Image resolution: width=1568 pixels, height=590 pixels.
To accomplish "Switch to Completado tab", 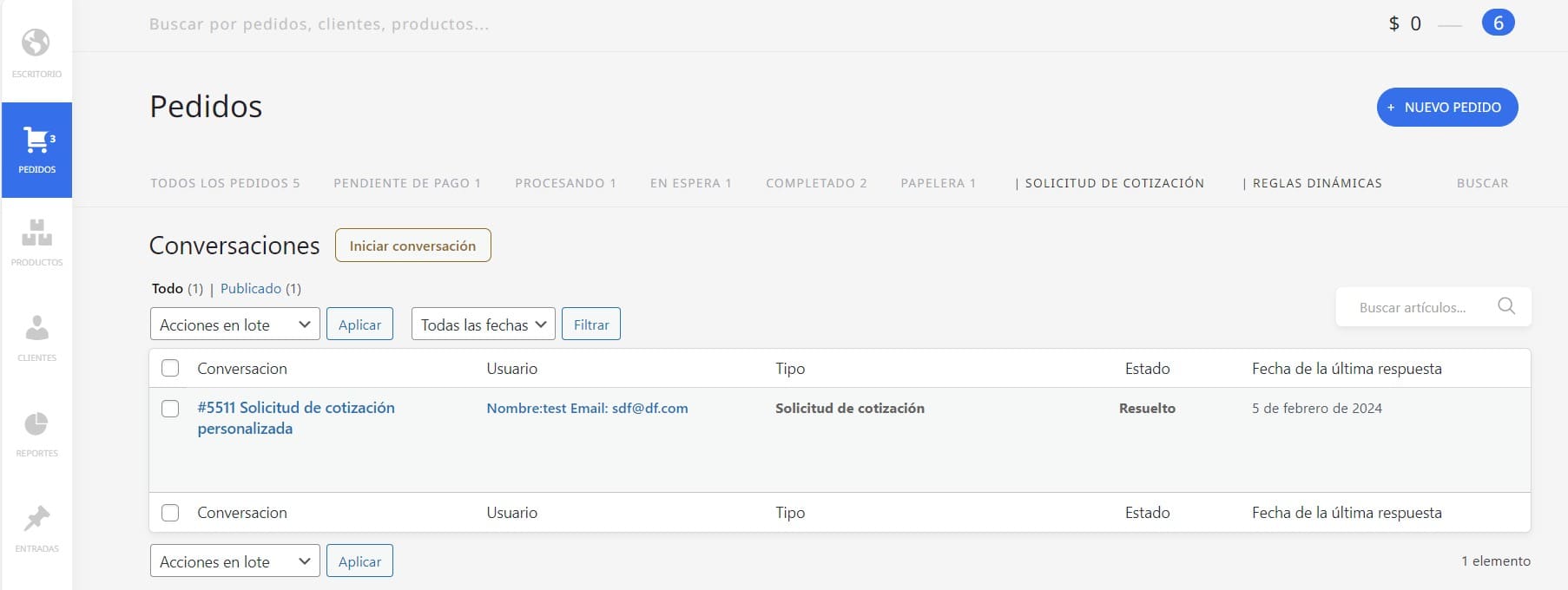I will (816, 183).
